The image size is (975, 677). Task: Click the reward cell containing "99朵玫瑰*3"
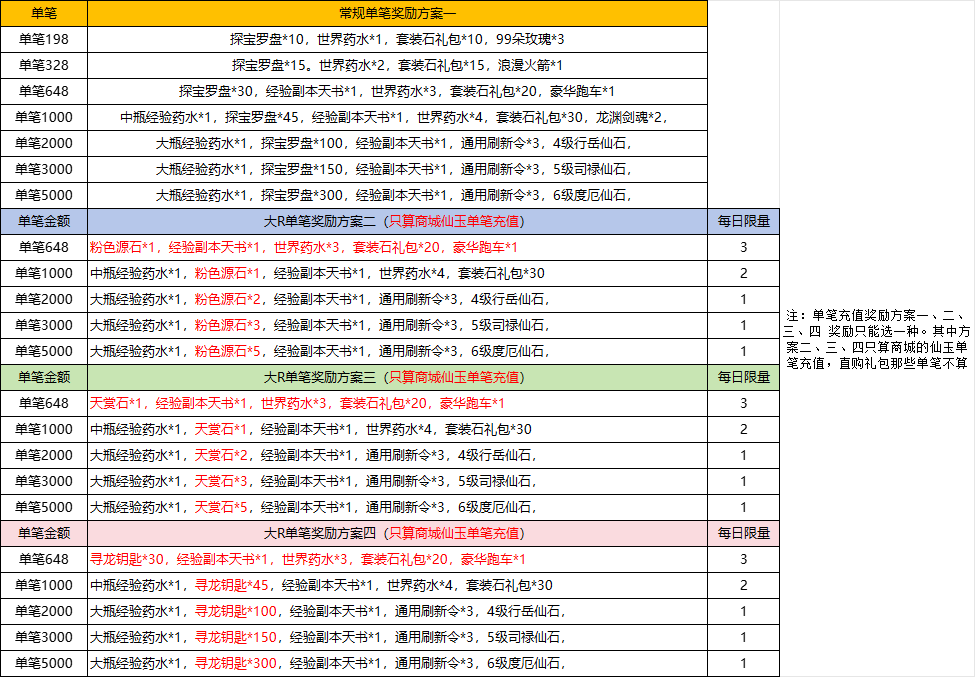pos(397,39)
